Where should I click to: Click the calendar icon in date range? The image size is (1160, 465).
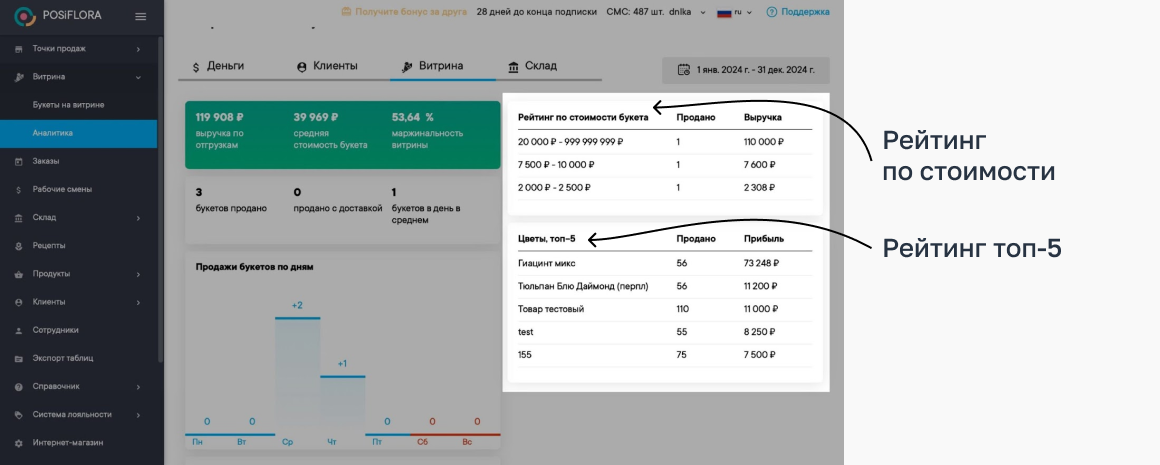point(684,70)
